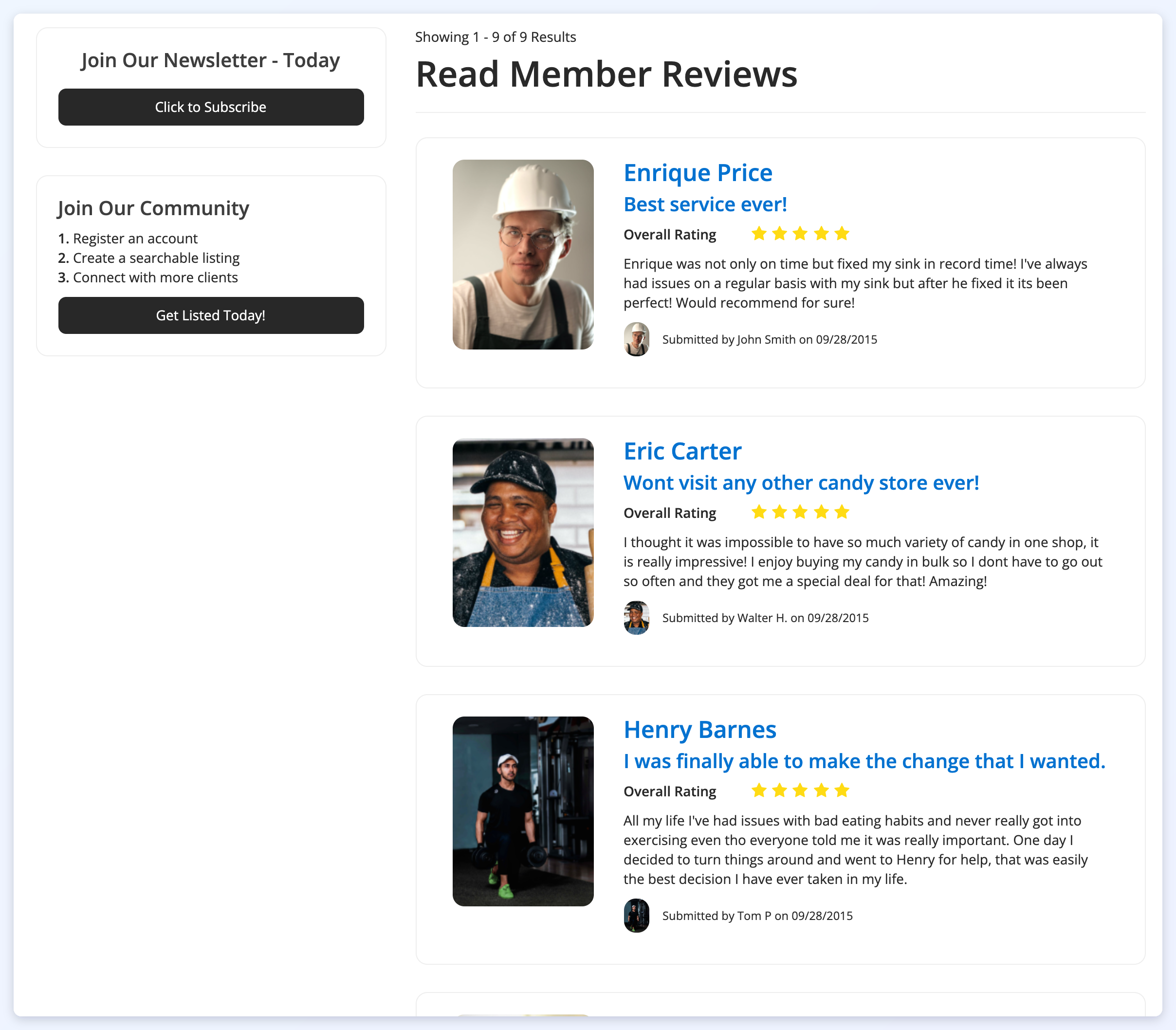
Task: Click 'Overall Rating' label in Enrique Price's review
Action: point(670,235)
